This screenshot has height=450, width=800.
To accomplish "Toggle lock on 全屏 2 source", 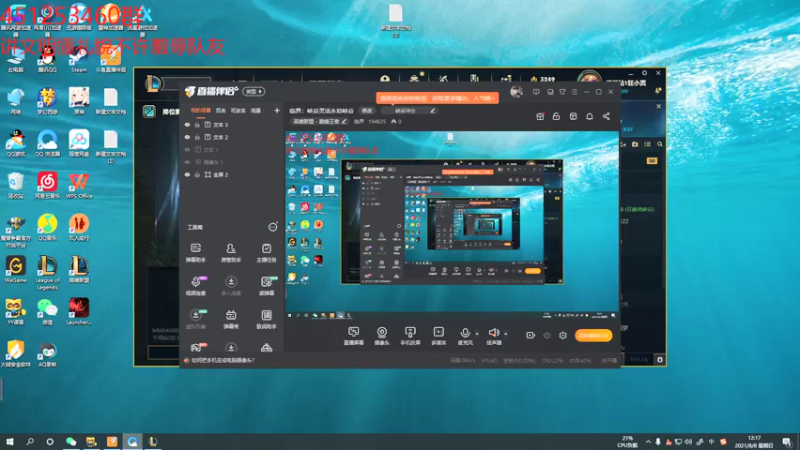I will click(x=197, y=174).
